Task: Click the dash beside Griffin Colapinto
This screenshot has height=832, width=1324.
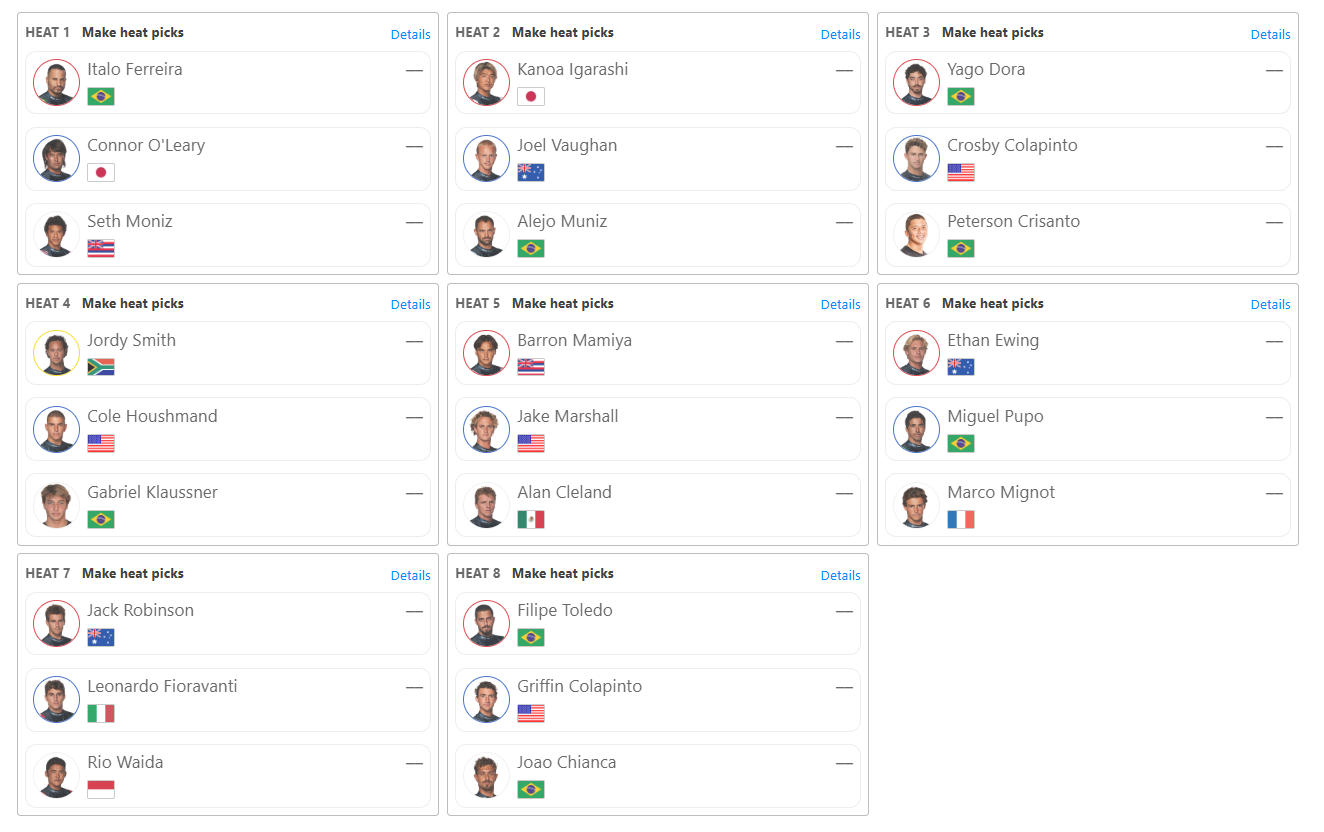Action: [844, 687]
